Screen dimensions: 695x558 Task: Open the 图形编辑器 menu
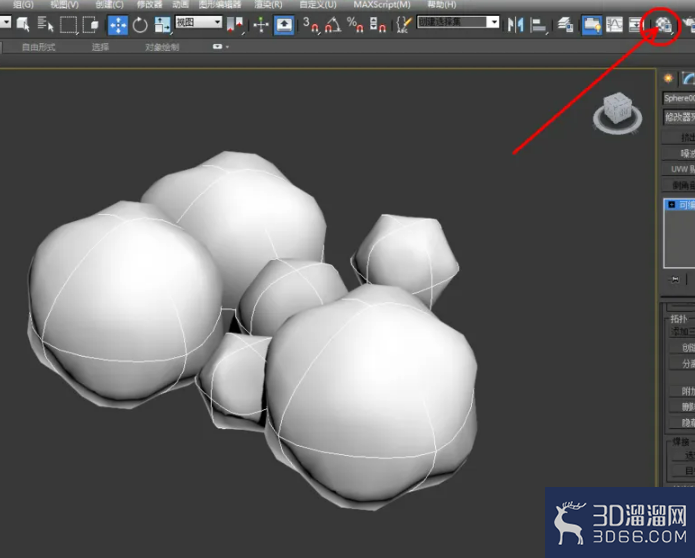click(x=220, y=5)
